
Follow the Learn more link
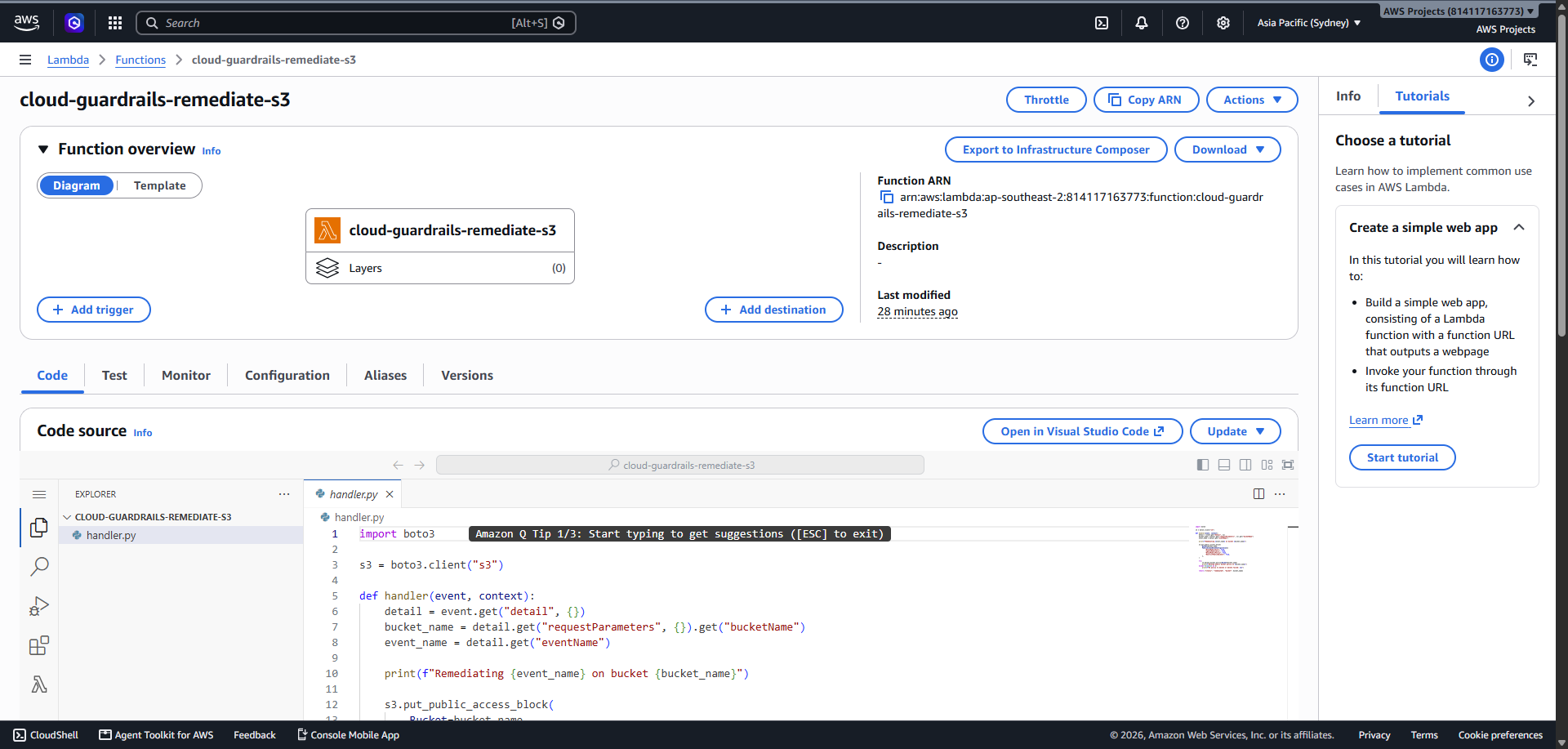point(1386,420)
